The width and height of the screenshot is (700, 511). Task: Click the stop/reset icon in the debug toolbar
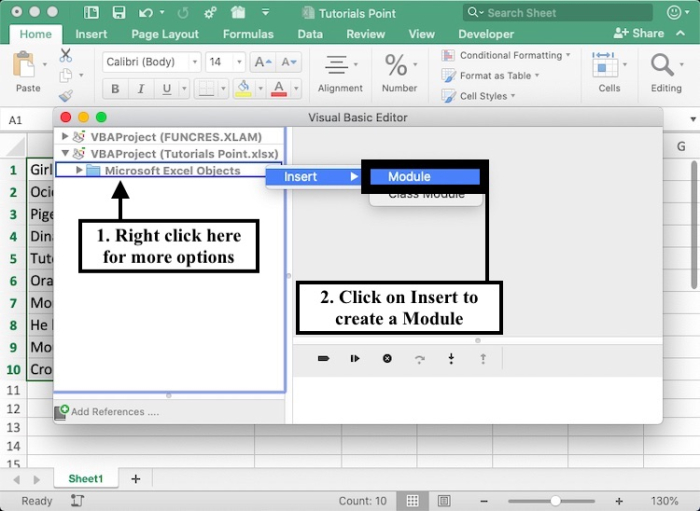point(387,358)
